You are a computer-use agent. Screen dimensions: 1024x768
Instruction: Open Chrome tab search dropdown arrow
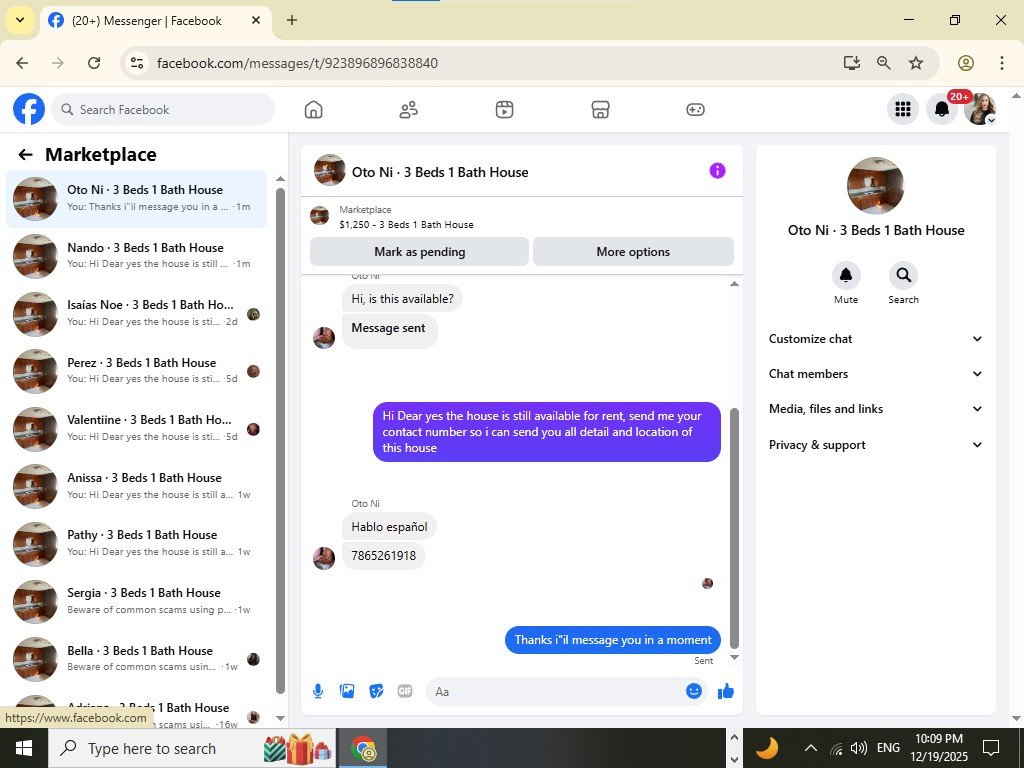click(x=20, y=20)
